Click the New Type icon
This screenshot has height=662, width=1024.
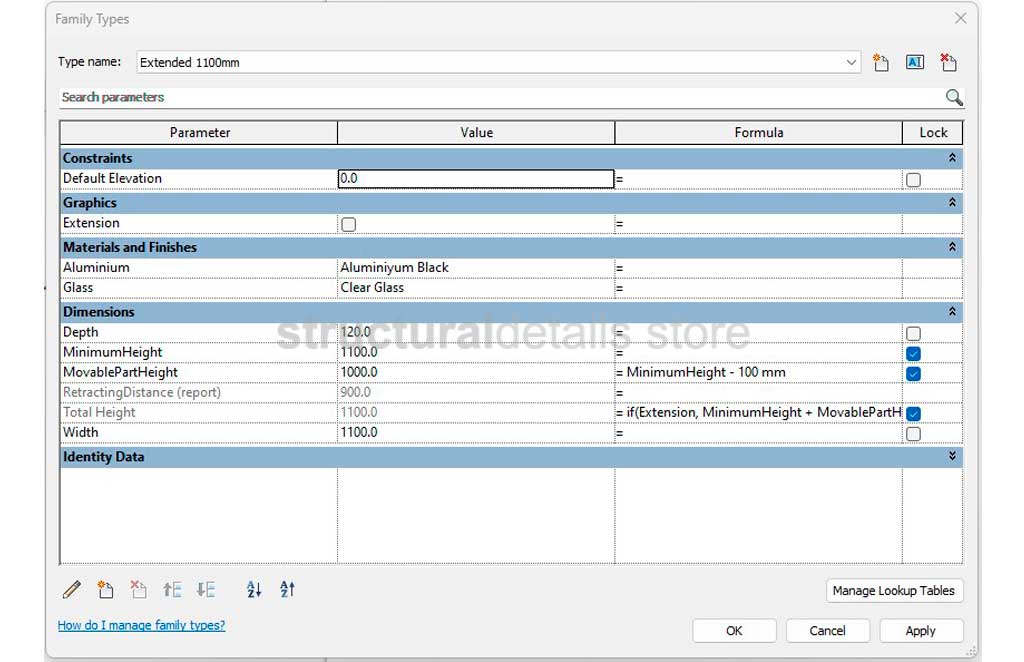click(880, 62)
